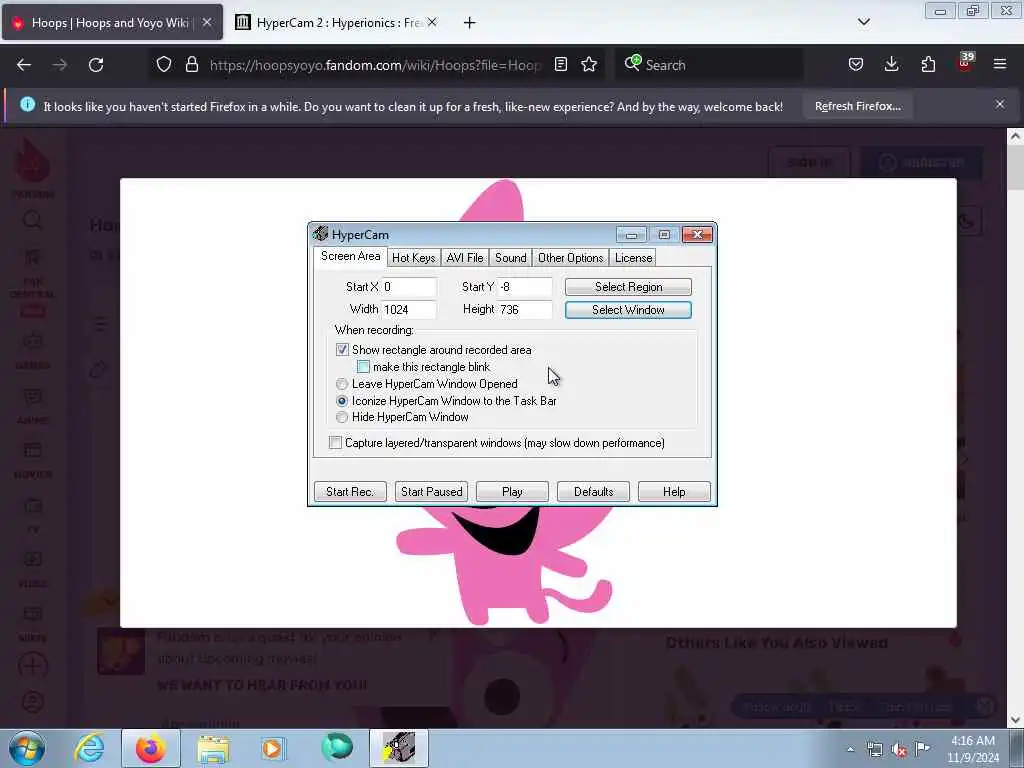Click the Select Region button
Image resolution: width=1024 pixels, height=768 pixels.
tap(628, 287)
